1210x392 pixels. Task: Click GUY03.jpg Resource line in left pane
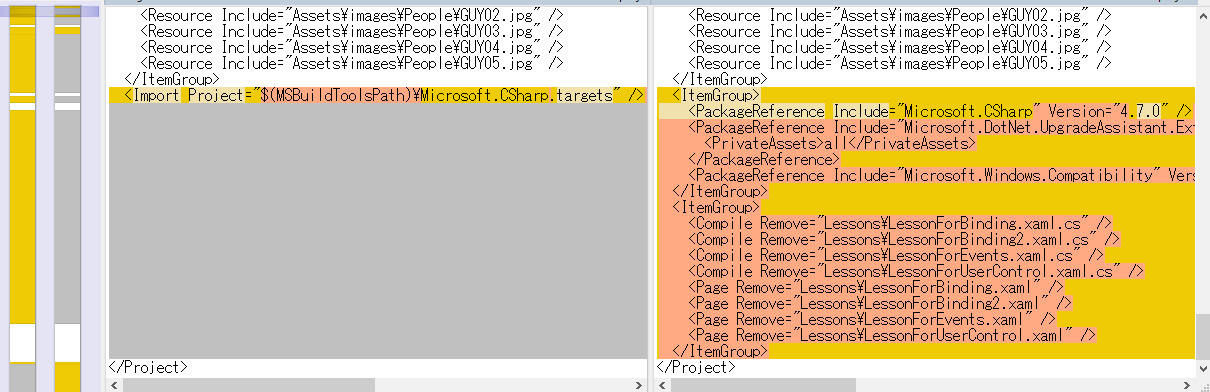(352, 32)
